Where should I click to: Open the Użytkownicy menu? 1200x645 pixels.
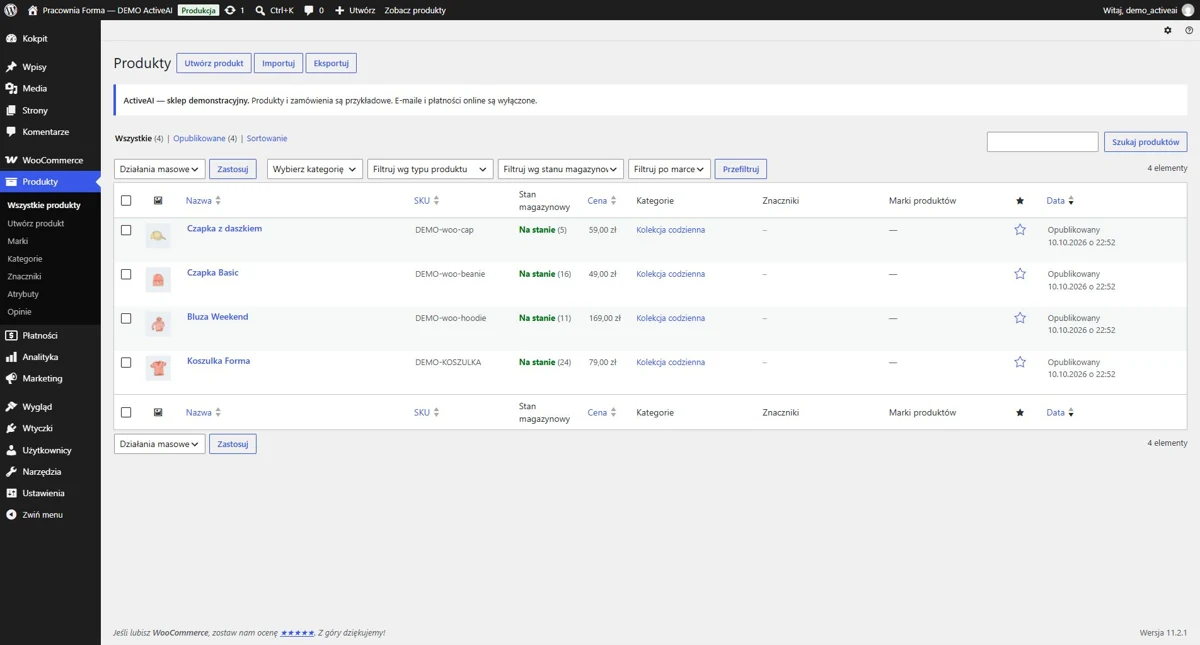[50, 451]
